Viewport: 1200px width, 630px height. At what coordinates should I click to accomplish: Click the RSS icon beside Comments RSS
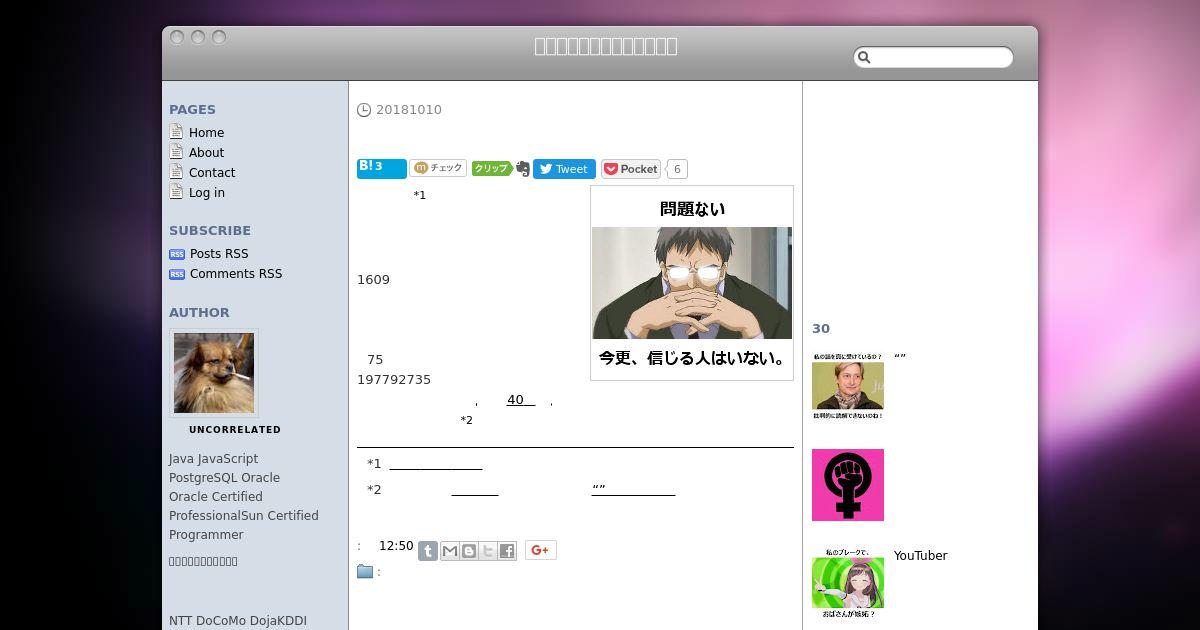tap(177, 274)
